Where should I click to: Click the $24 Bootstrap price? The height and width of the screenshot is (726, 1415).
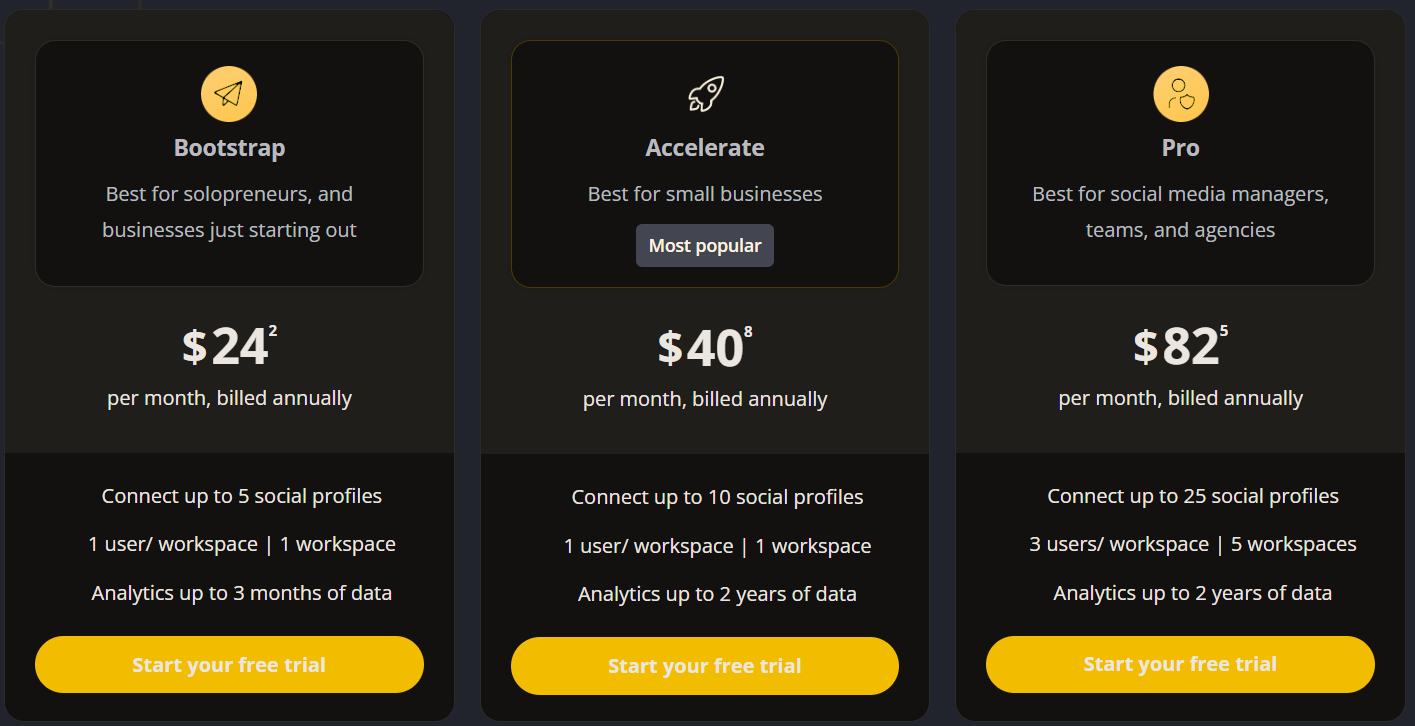[226, 347]
